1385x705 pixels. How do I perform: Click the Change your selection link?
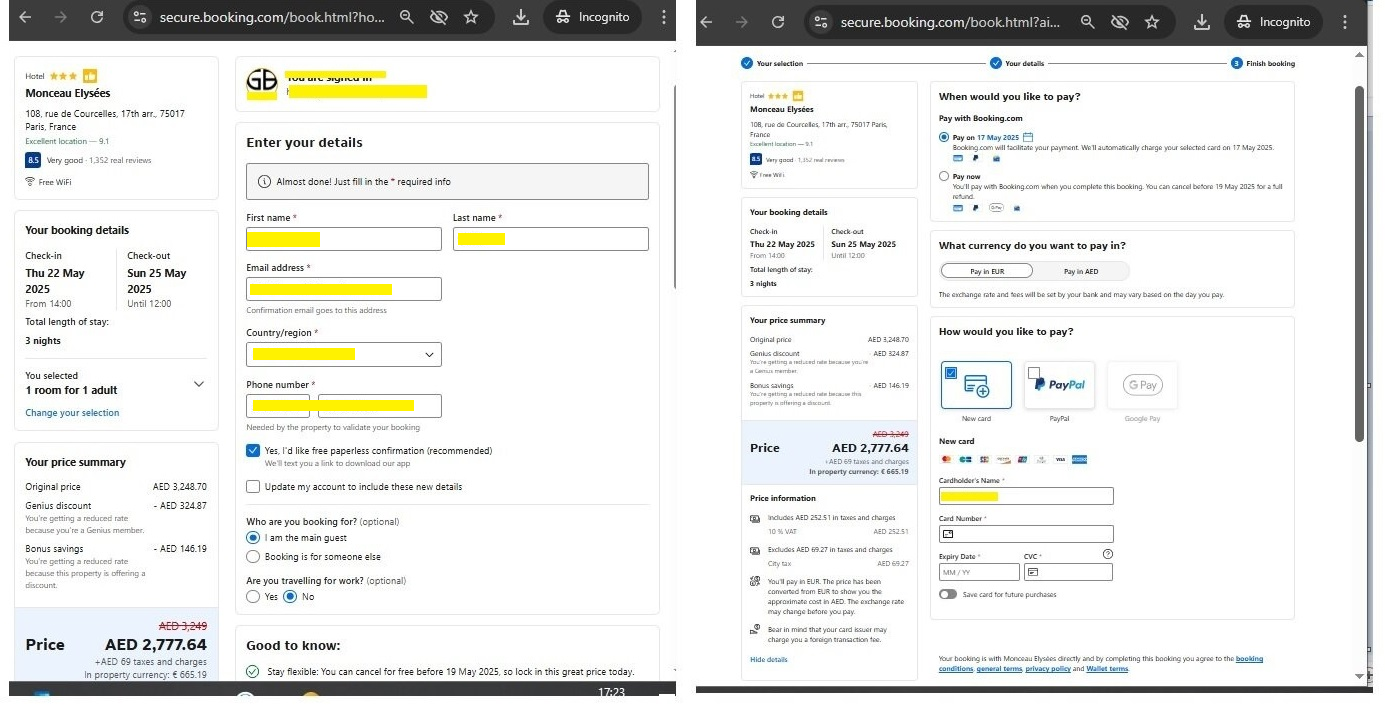tap(72, 413)
